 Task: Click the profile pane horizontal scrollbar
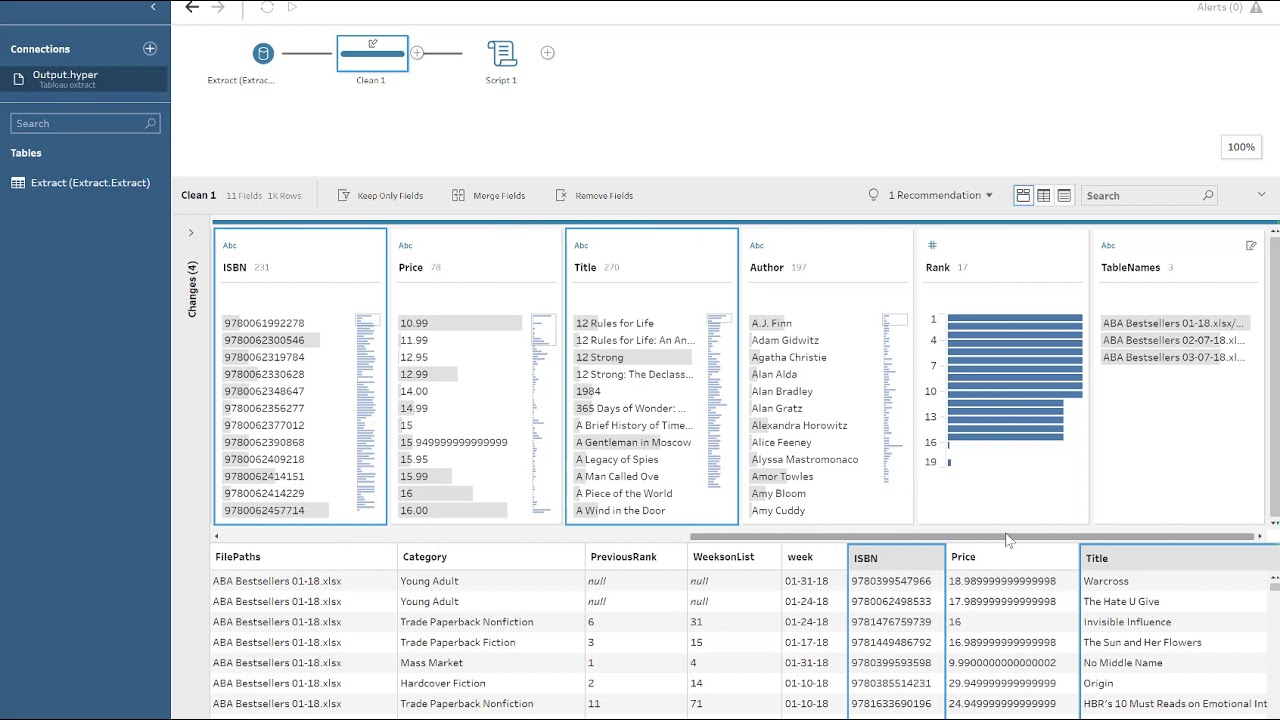972,537
